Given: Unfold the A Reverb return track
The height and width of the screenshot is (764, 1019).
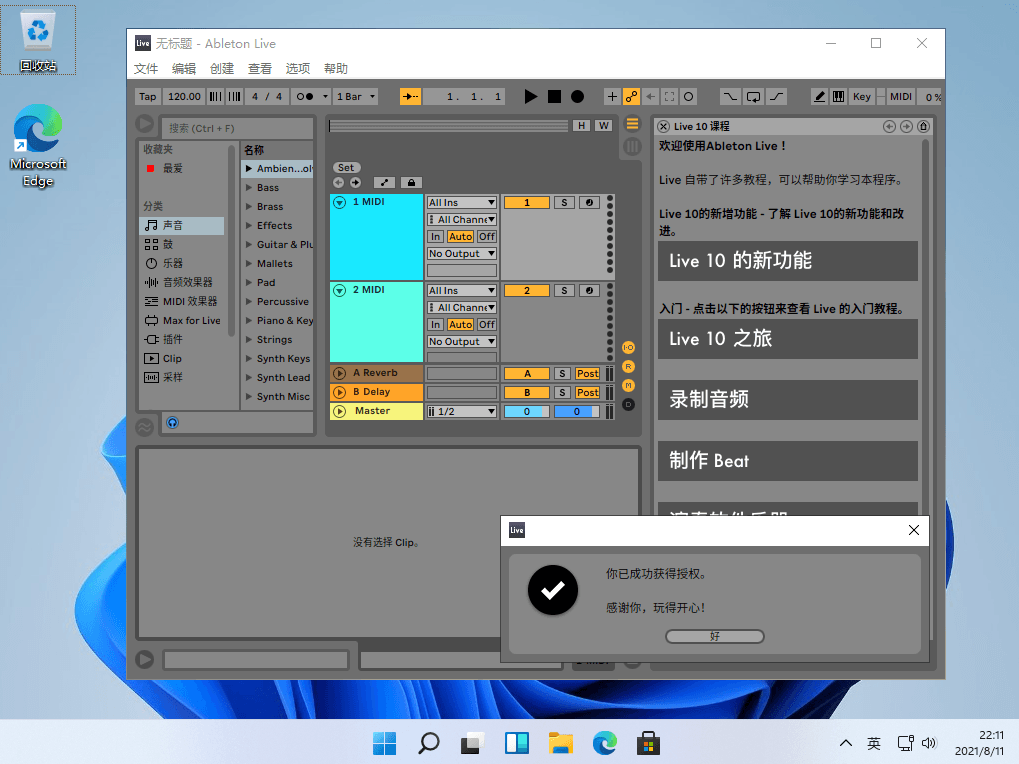Looking at the screenshot, I should 339,373.
